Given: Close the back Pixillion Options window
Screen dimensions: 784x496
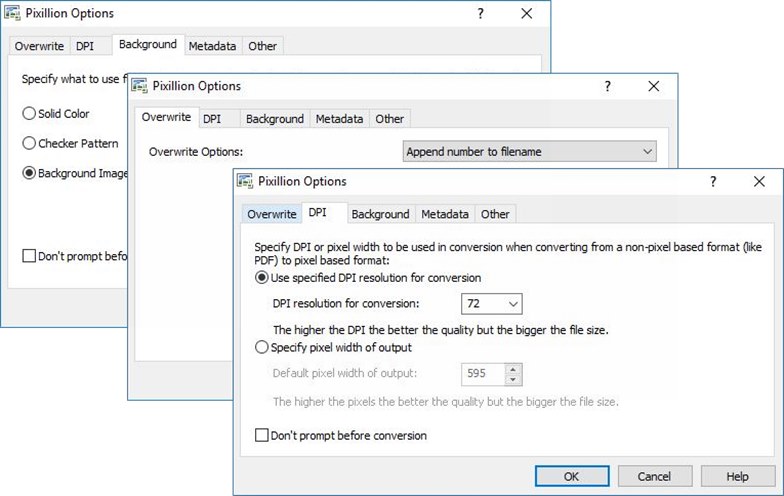Looking at the screenshot, I should pyautogui.click(x=526, y=14).
